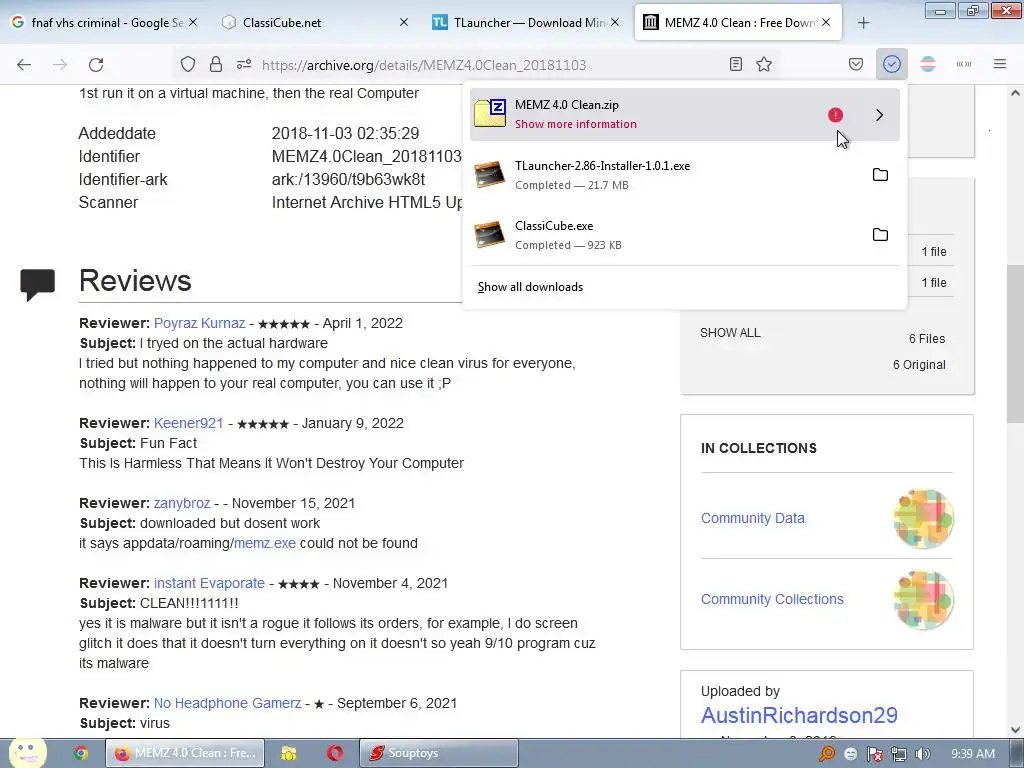The width and height of the screenshot is (1024, 768).
Task: Click the scrollbar down arrow
Action: coord(1015,730)
